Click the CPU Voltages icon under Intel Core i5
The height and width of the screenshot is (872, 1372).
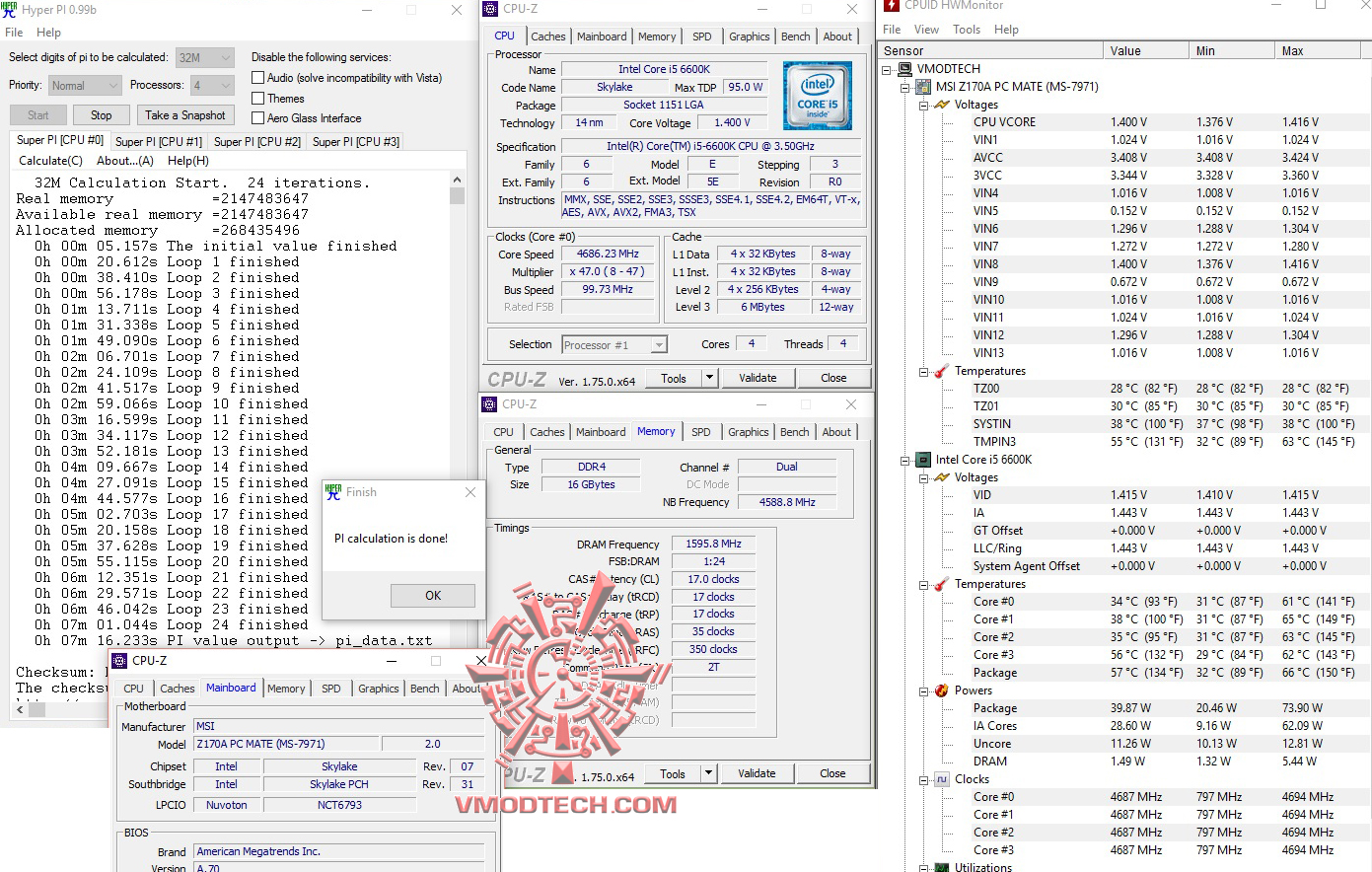click(x=942, y=477)
